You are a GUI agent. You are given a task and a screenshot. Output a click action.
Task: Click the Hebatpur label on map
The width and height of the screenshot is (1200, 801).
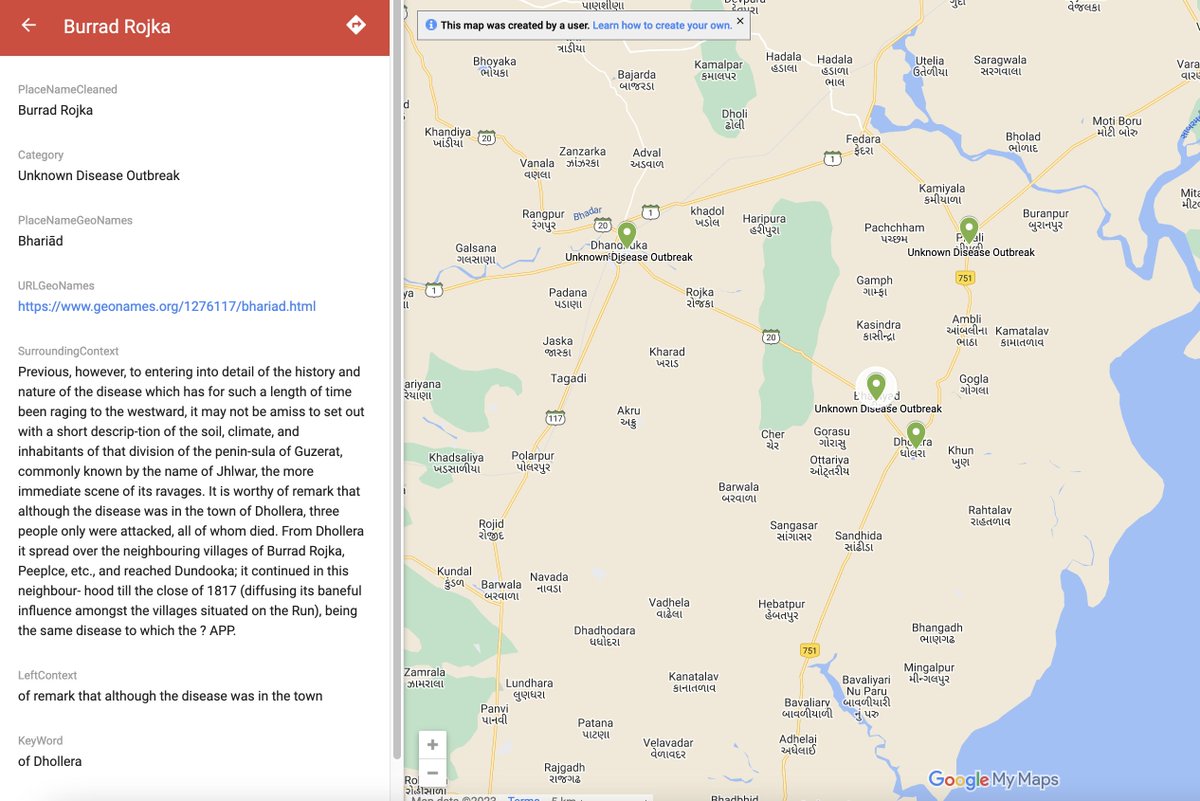click(x=781, y=610)
